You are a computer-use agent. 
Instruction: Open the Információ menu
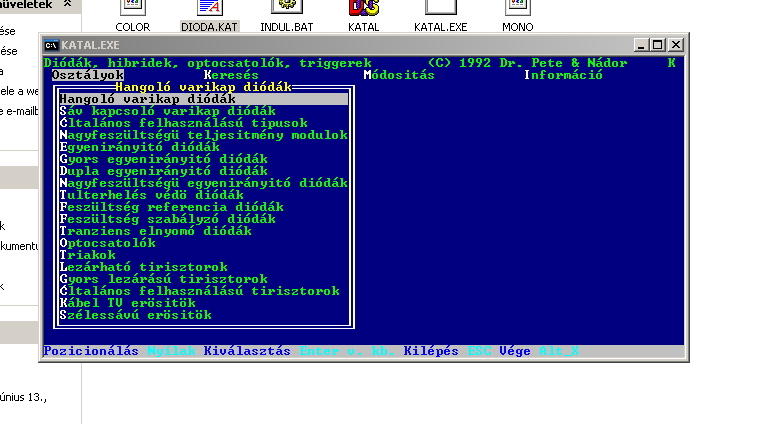click(563, 75)
